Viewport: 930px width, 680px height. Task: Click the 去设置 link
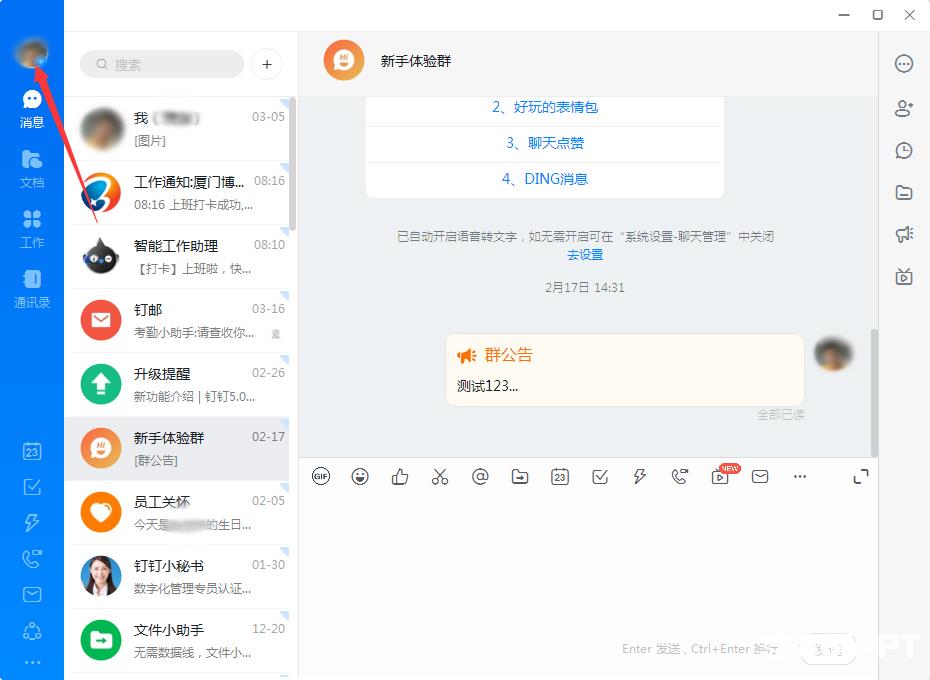(585, 255)
